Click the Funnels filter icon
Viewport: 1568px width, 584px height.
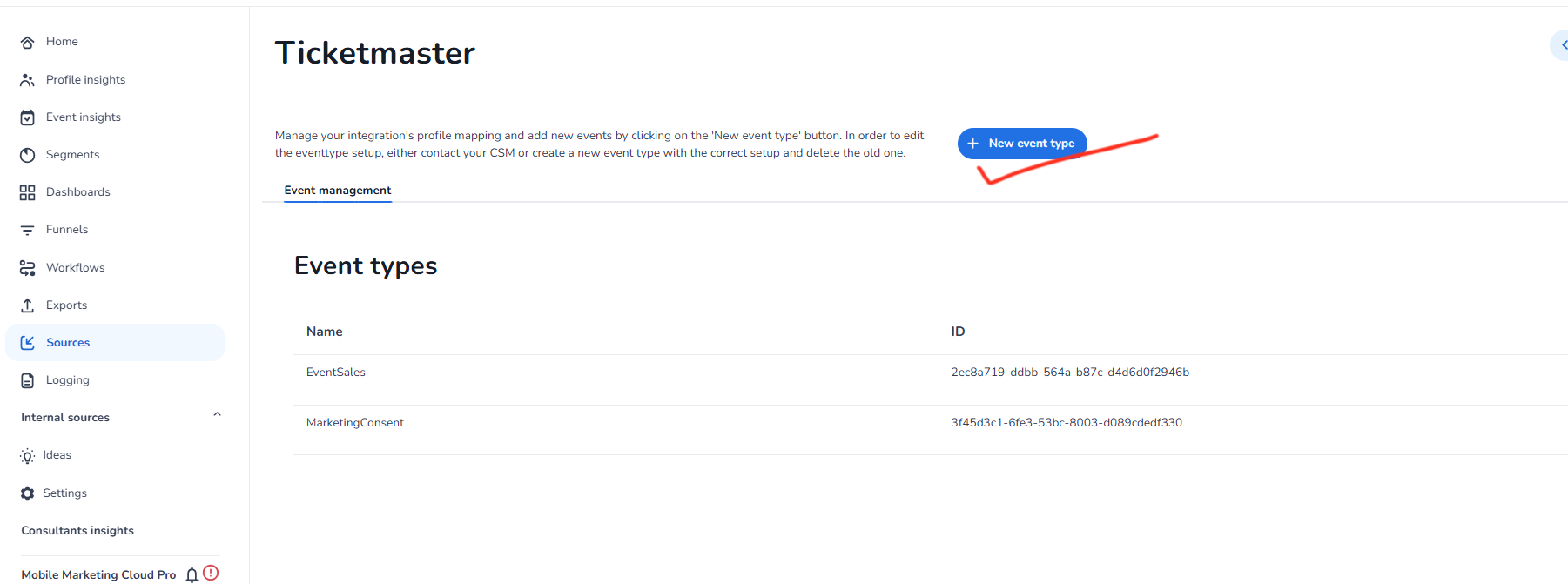click(28, 230)
